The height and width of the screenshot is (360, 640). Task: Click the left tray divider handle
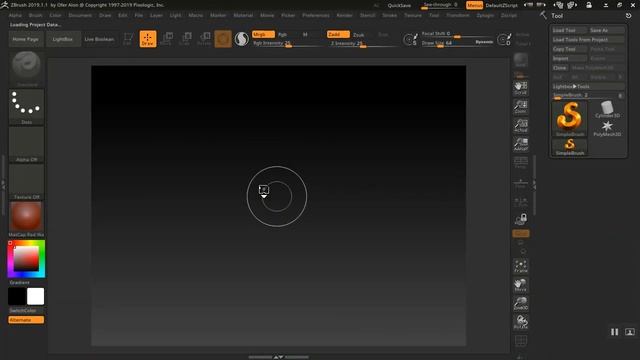[3, 184]
